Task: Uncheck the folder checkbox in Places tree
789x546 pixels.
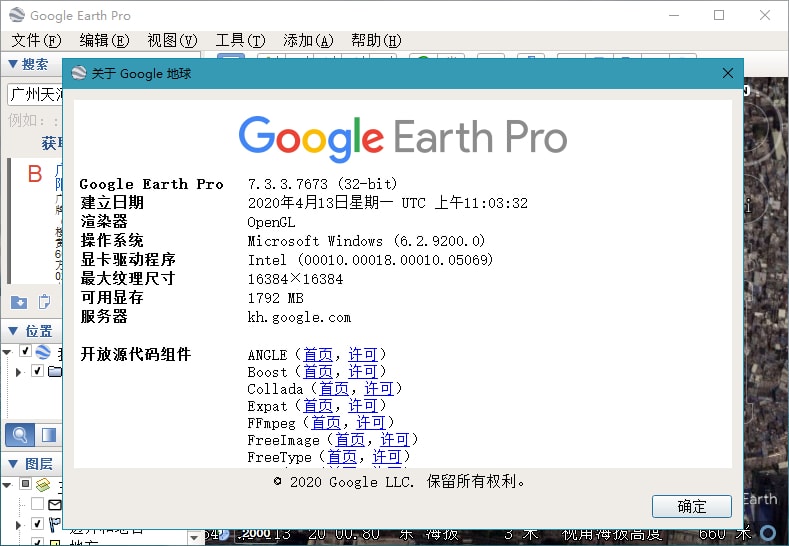Action: coord(37,371)
